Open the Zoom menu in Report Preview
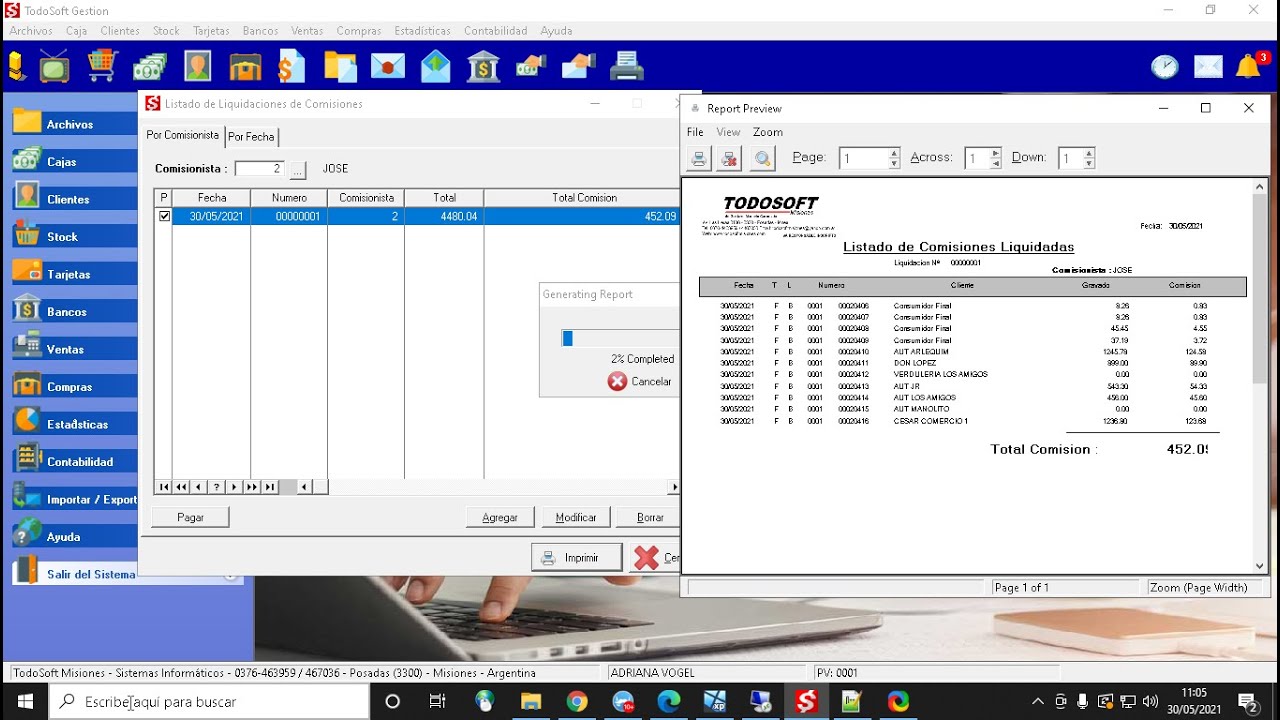The image size is (1280, 720). point(768,132)
